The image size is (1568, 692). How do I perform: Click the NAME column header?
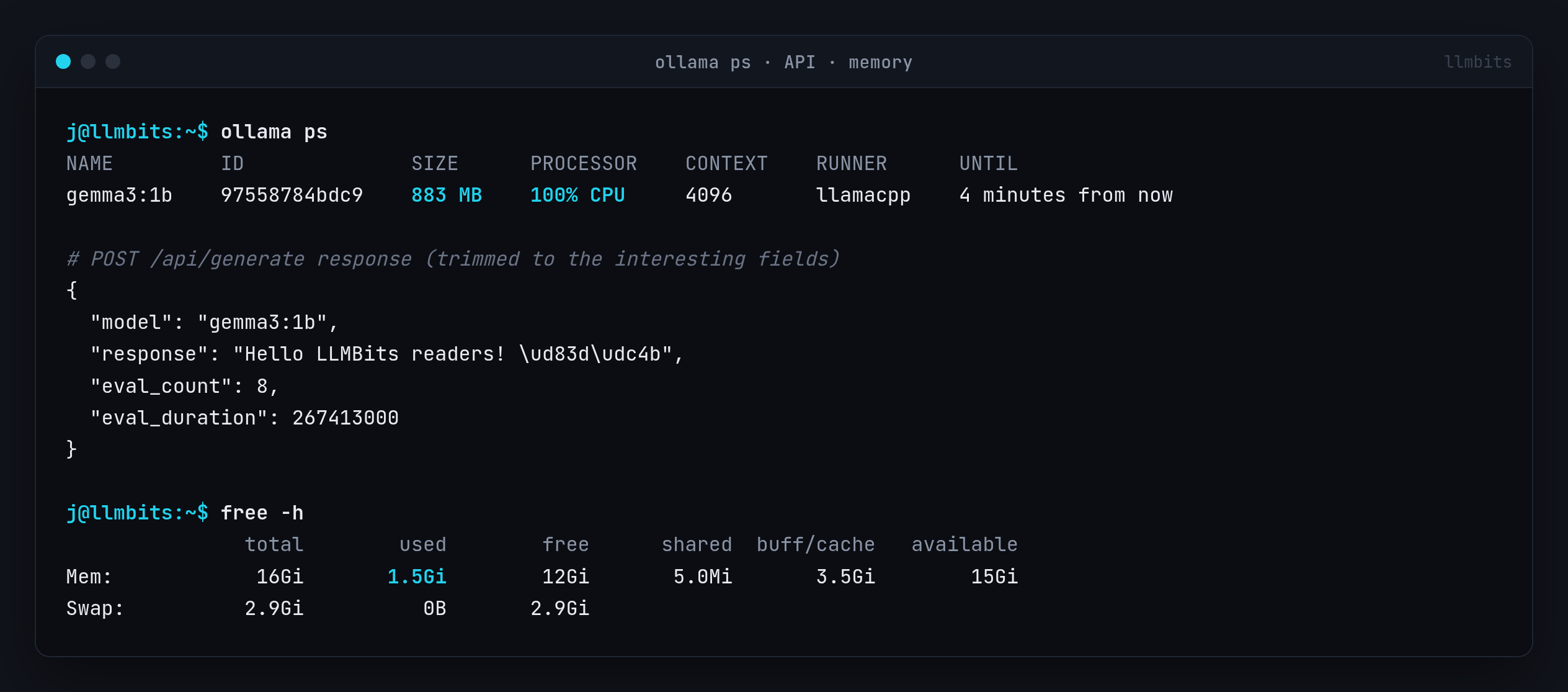click(89, 163)
